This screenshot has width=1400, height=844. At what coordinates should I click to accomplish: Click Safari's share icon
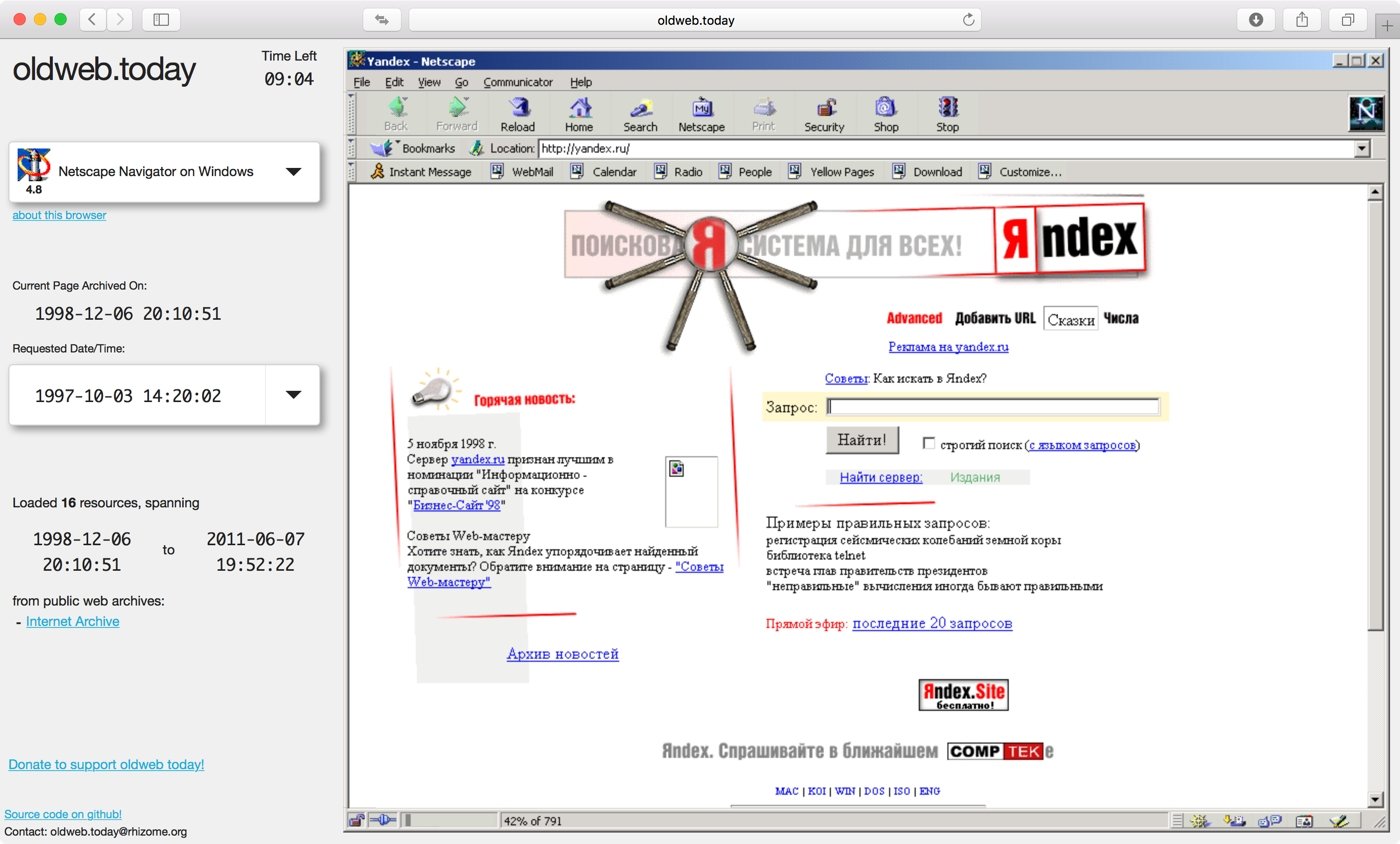click(x=1302, y=19)
